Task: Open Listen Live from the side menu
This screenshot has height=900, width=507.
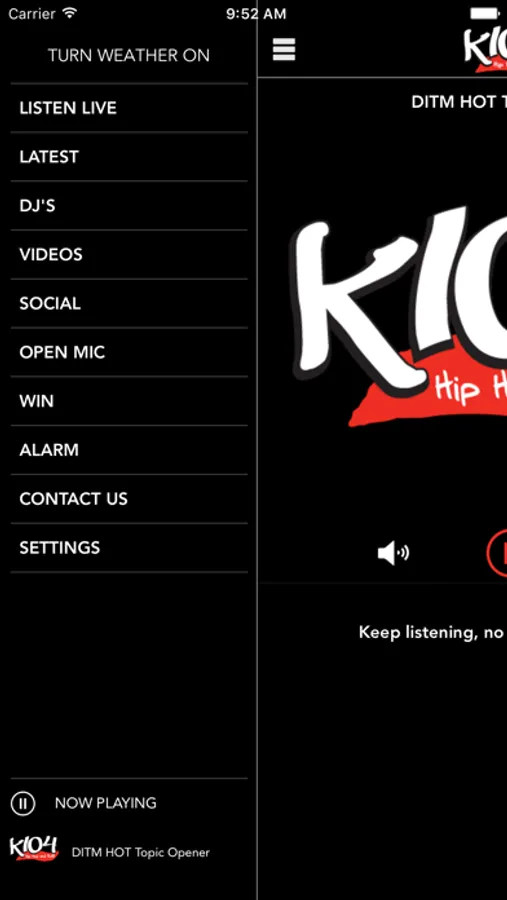Action: click(x=129, y=108)
